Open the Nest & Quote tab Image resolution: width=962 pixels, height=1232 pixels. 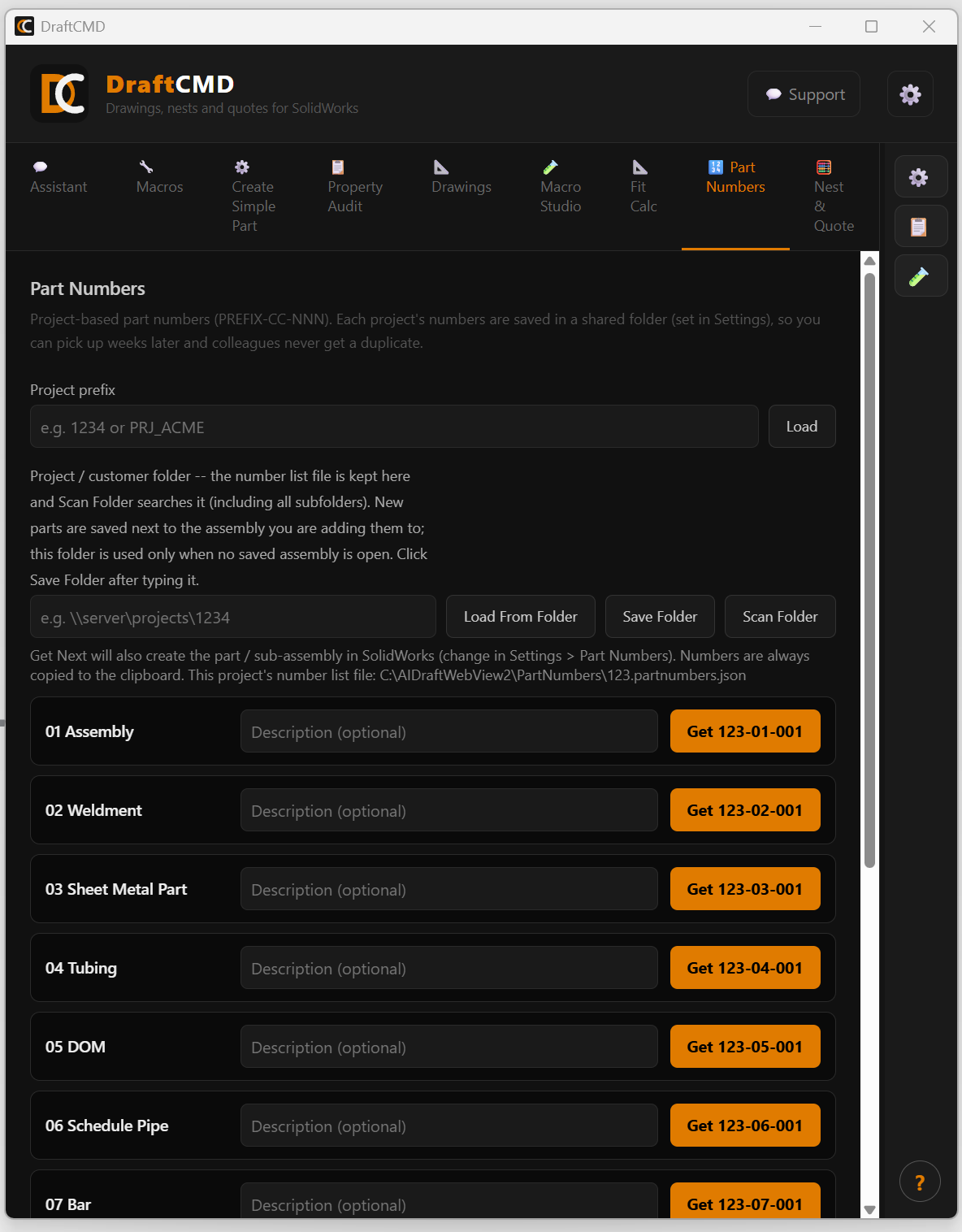pyautogui.click(x=834, y=197)
